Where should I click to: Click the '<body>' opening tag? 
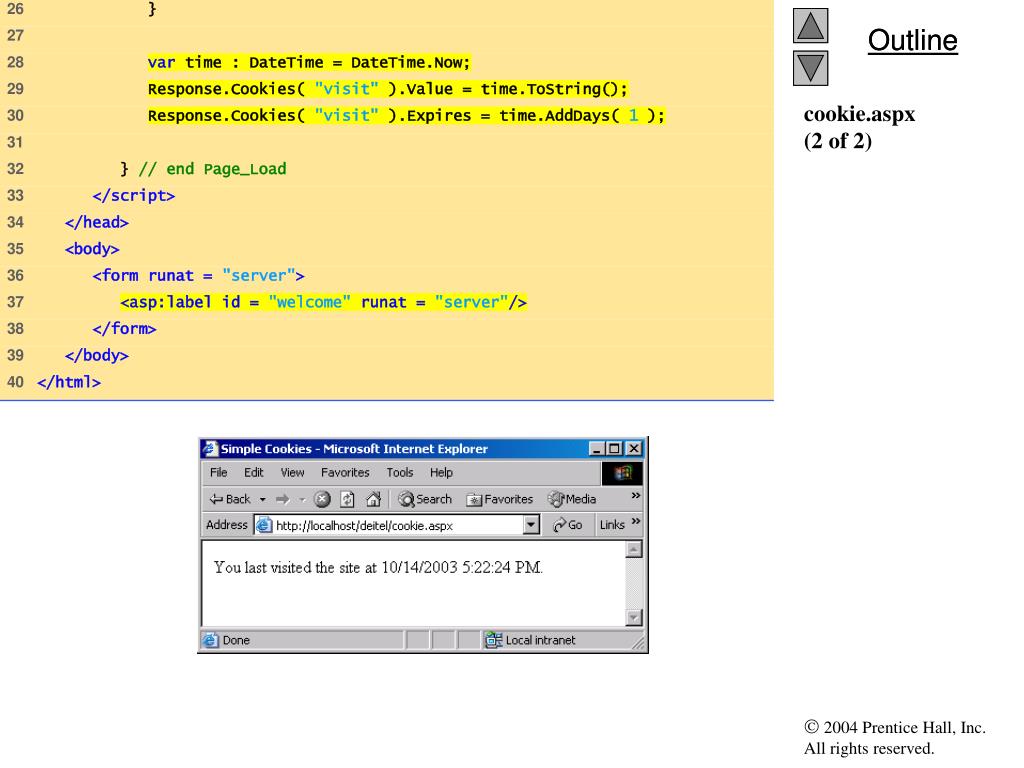[x=92, y=249]
